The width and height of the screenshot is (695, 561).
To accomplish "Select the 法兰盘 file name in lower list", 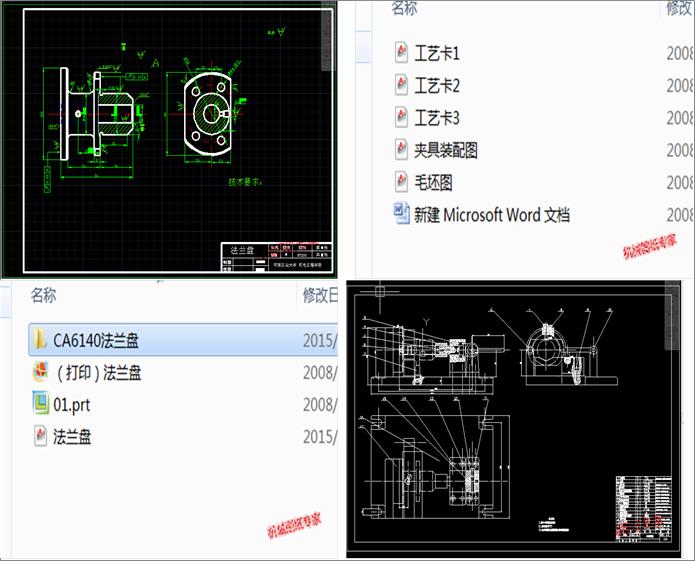I will pyautogui.click(x=72, y=437).
